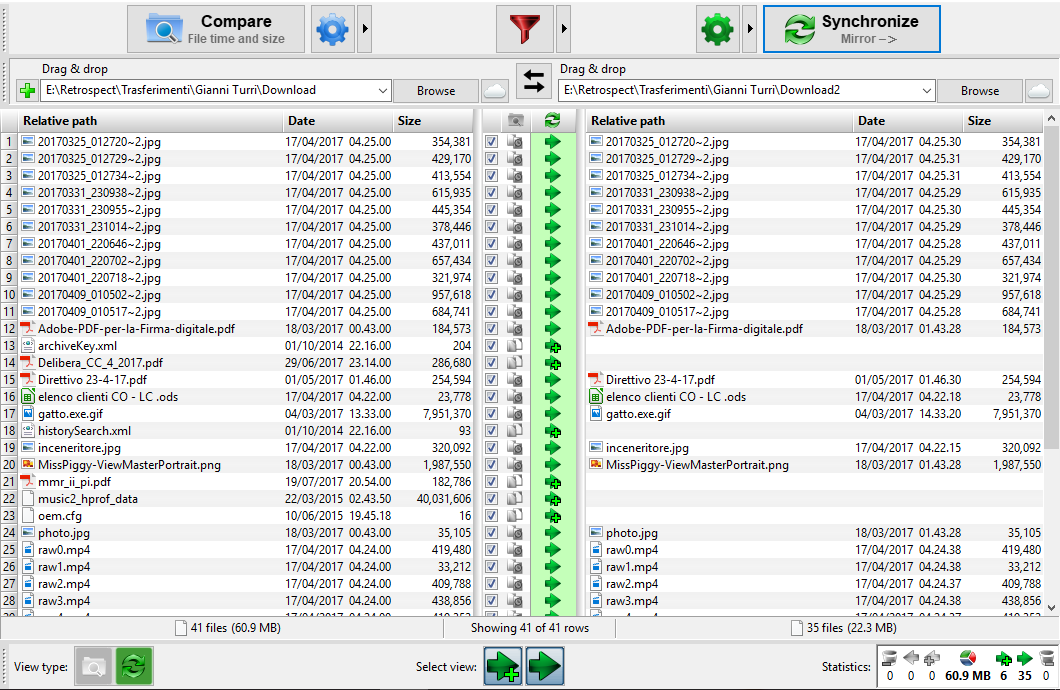Screen dimensions: 1060x690
Task: Open cloud access for left folder
Action: 495,91
